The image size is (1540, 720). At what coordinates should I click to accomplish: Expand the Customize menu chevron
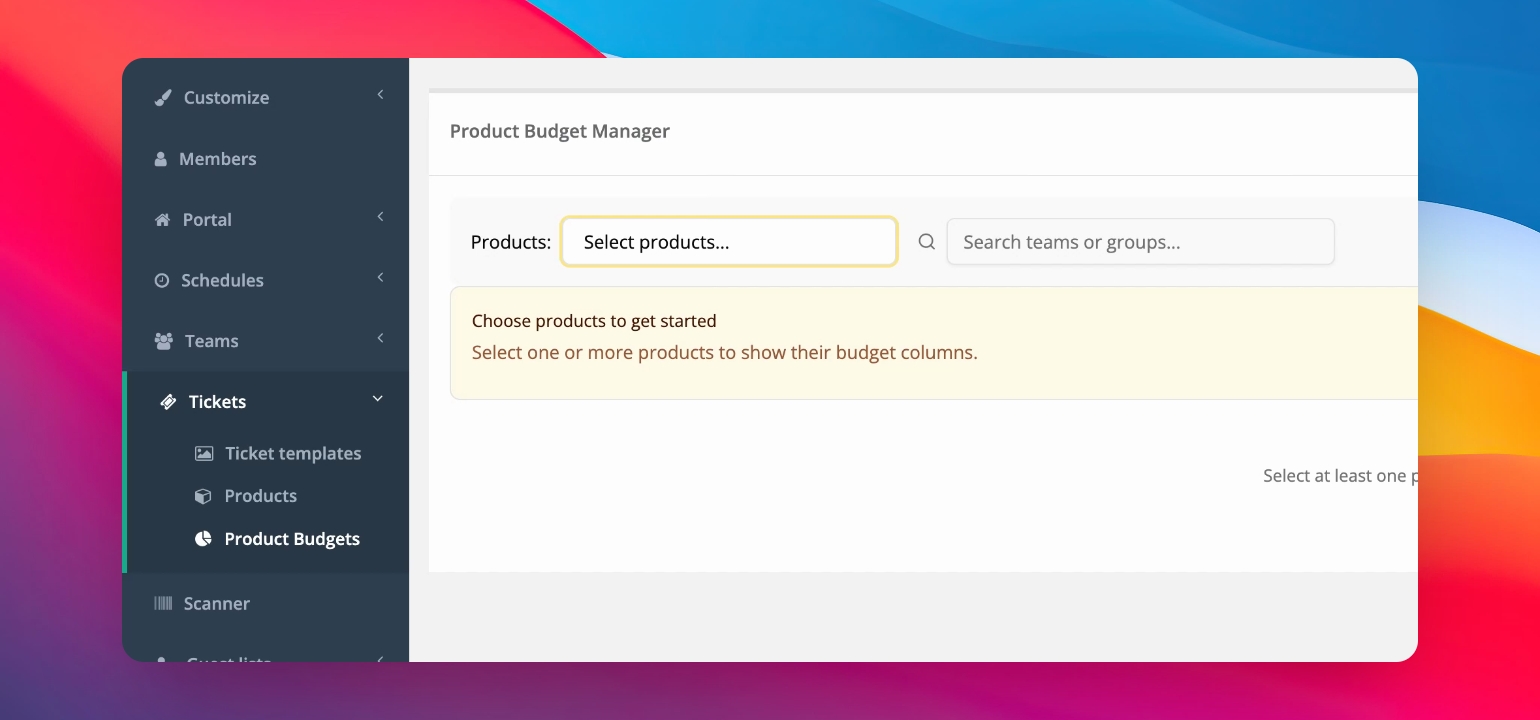[380, 95]
